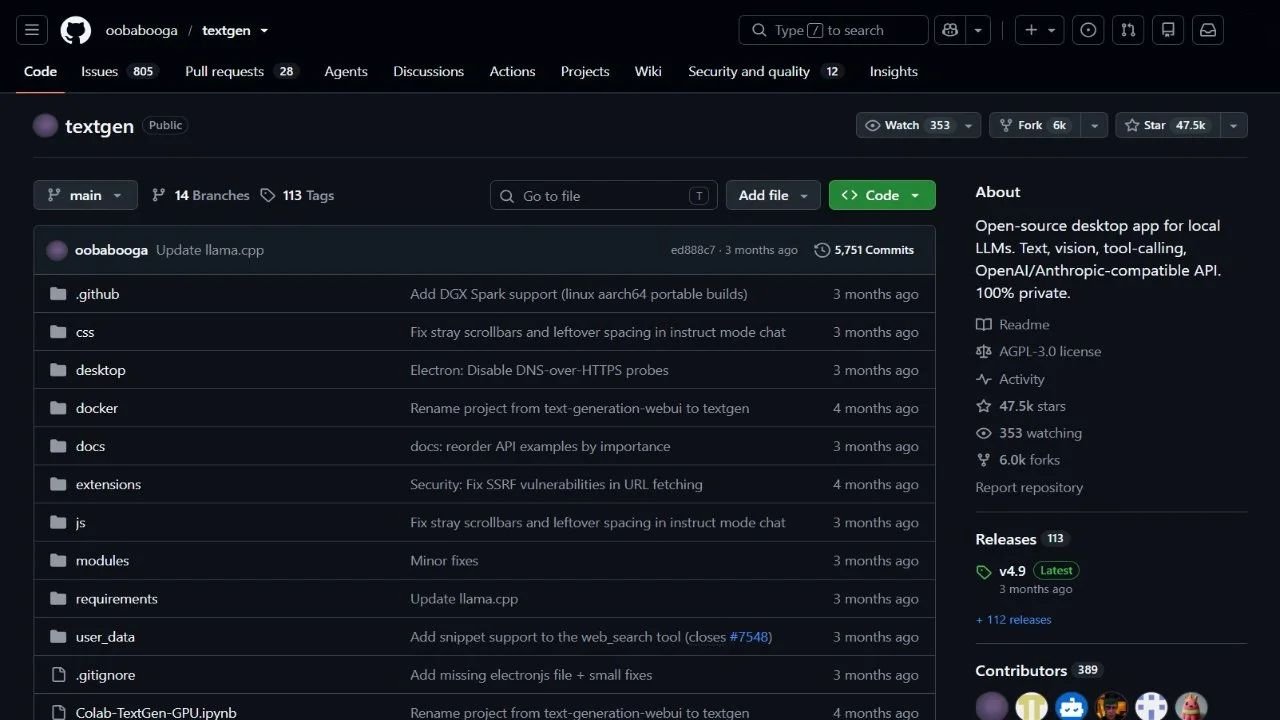Image resolution: width=1280 pixels, height=720 pixels.
Task: Open pull requests icon in header
Action: tap(1128, 30)
